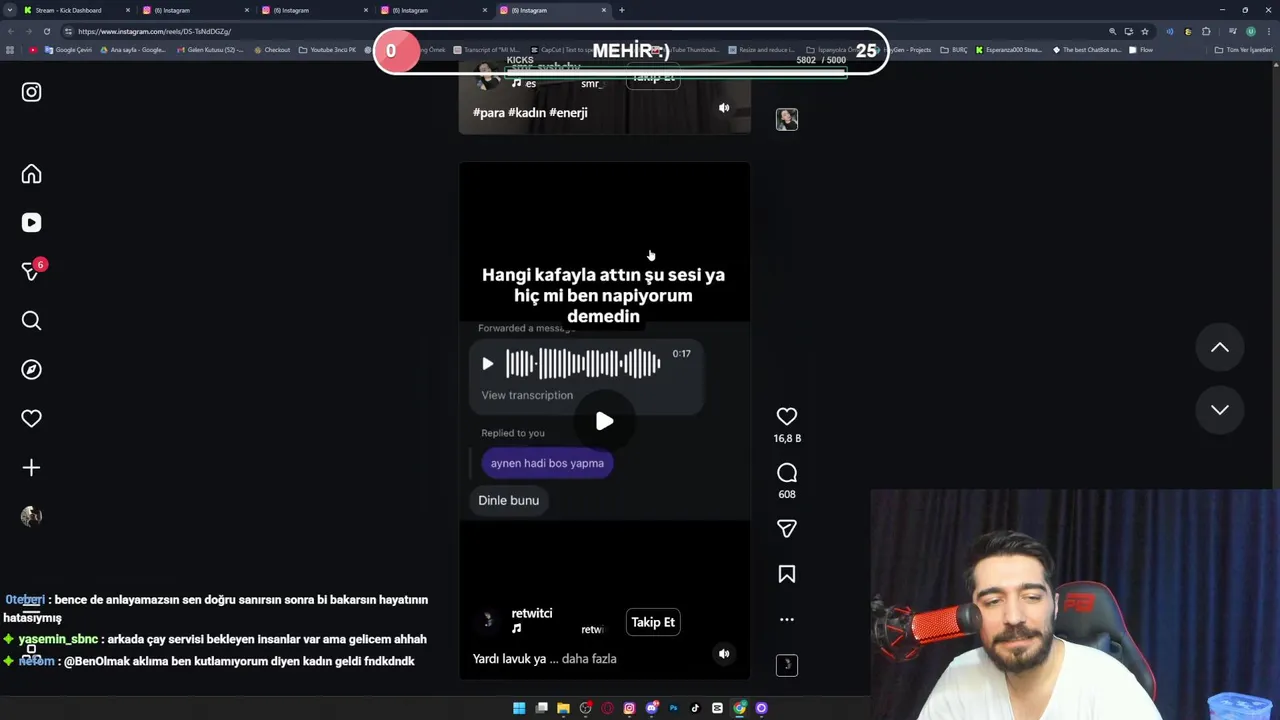Click the 'Dinle bunu' message bubble
1280x720 pixels.
coord(508,500)
